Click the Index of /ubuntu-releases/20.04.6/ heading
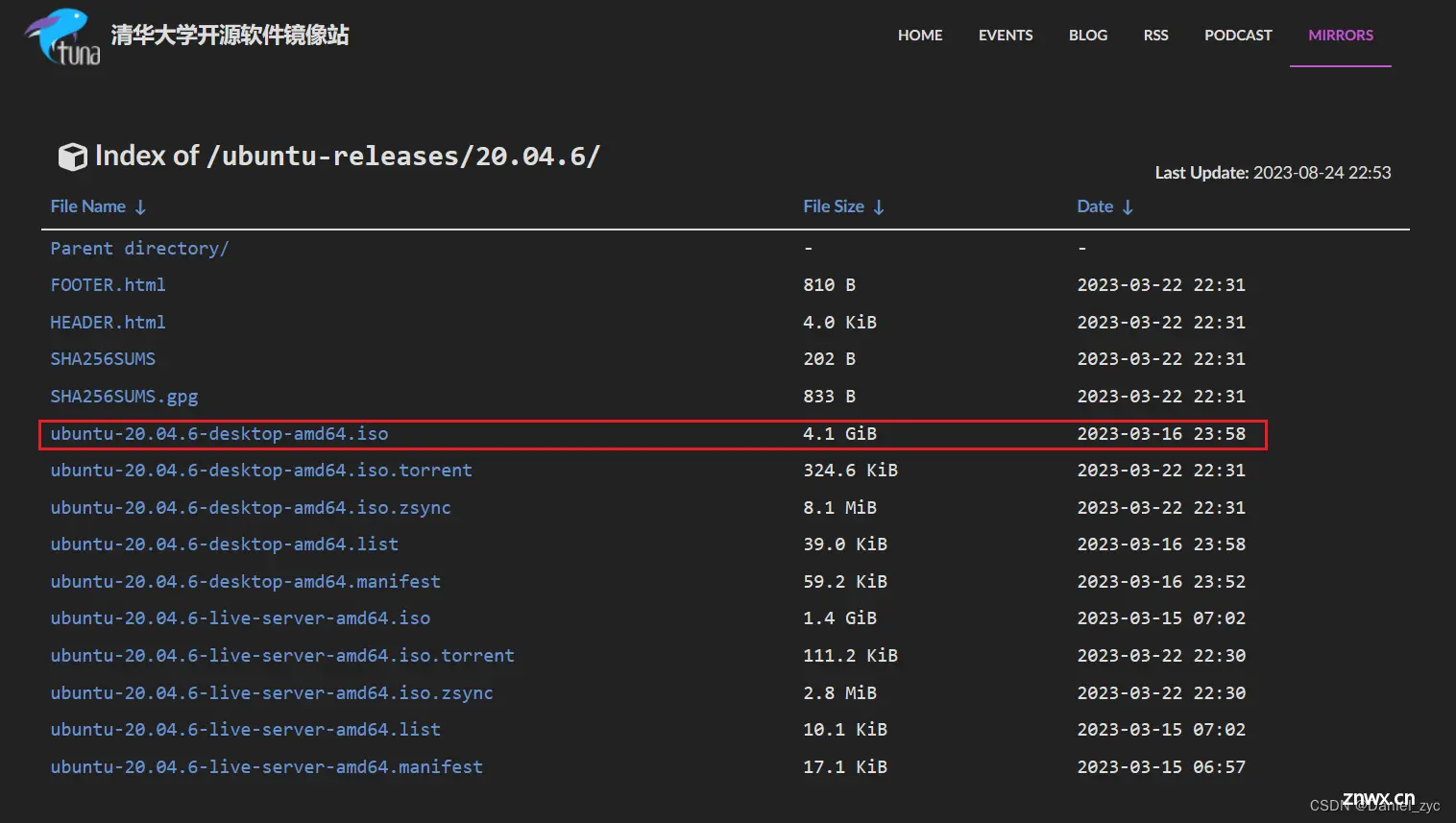 tap(348, 157)
